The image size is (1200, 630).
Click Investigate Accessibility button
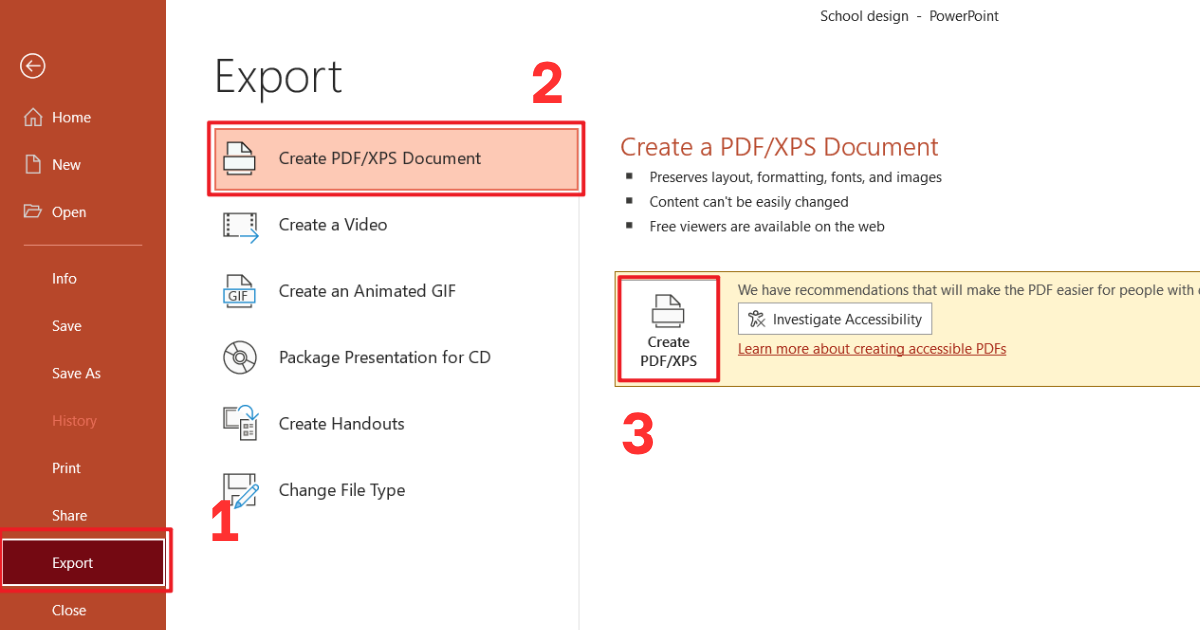[835, 319]
